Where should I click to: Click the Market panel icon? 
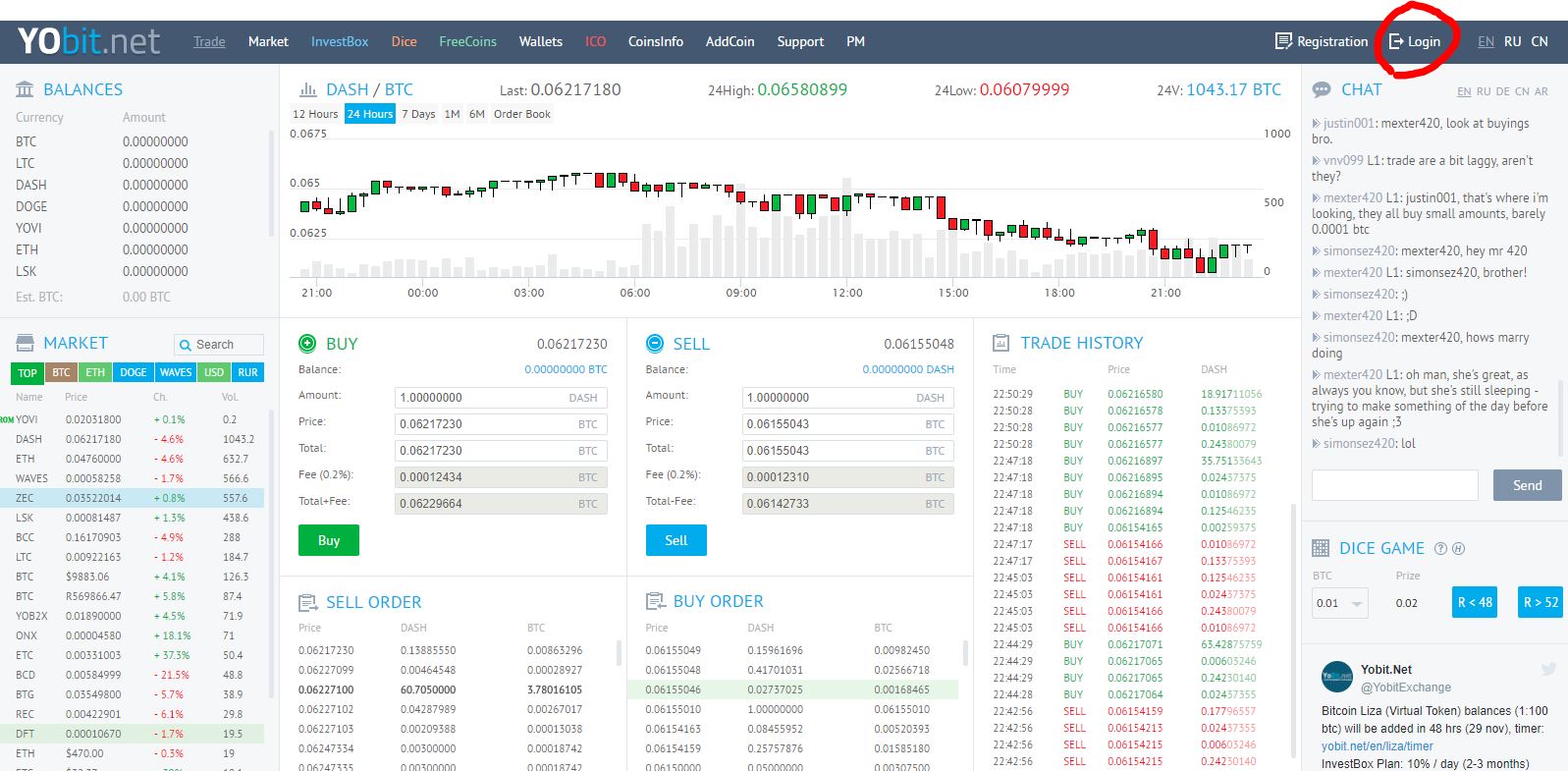coord(25,343)
